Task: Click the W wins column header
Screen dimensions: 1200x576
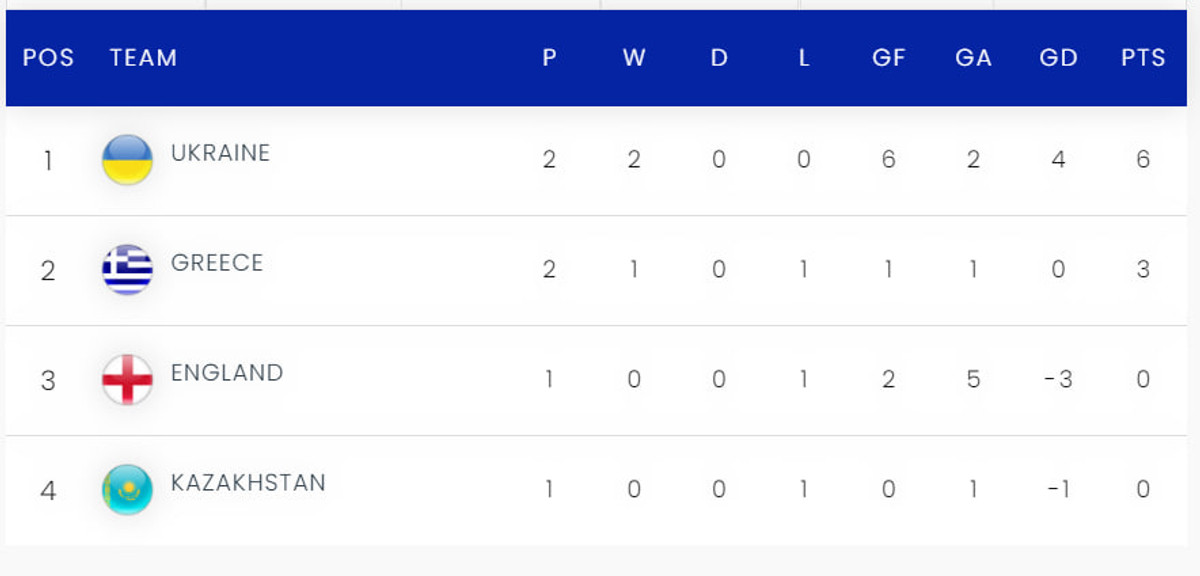Action: (634, 58)
